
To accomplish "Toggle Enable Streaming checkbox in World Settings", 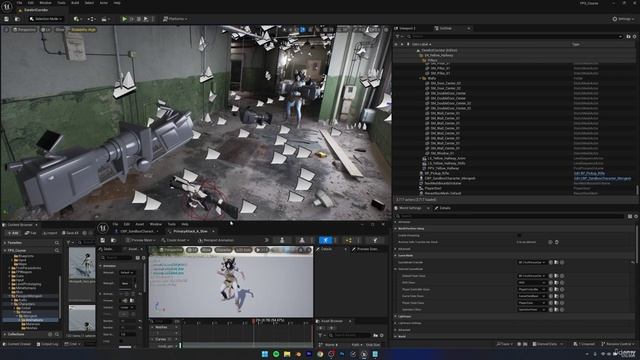I will coord(519,236).
